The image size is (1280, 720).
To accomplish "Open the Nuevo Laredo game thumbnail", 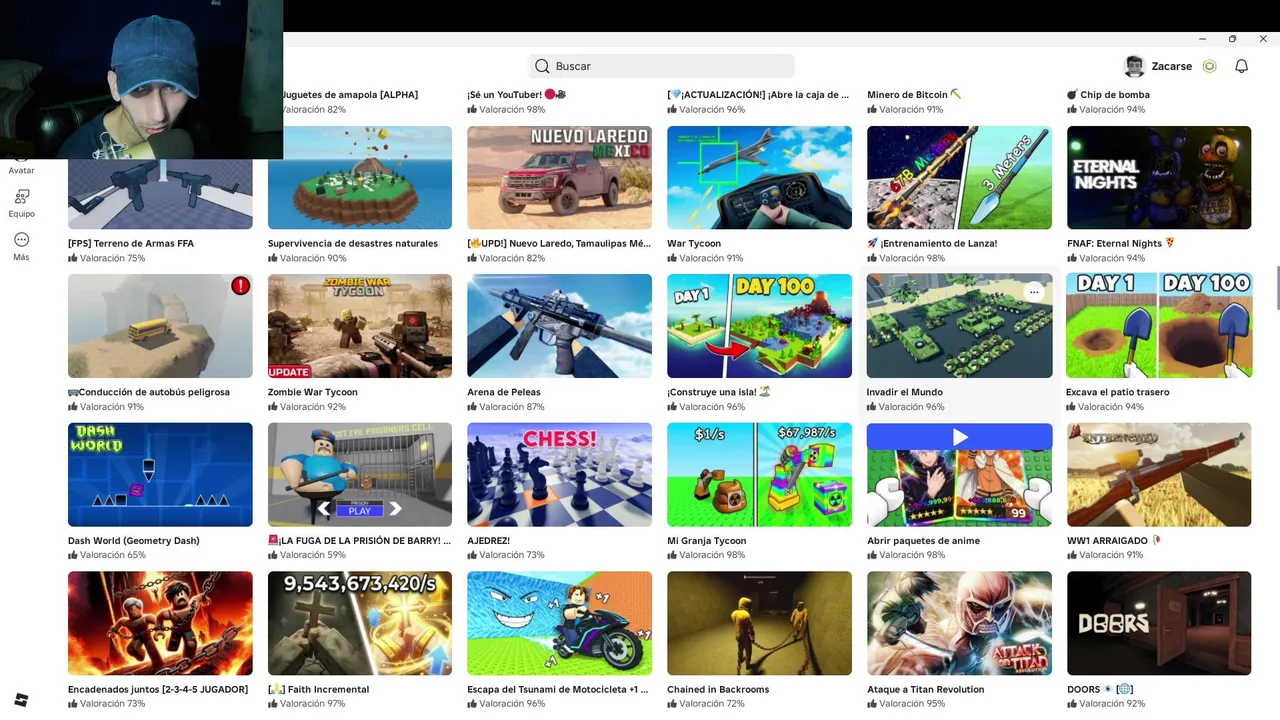I will point(559,177).
